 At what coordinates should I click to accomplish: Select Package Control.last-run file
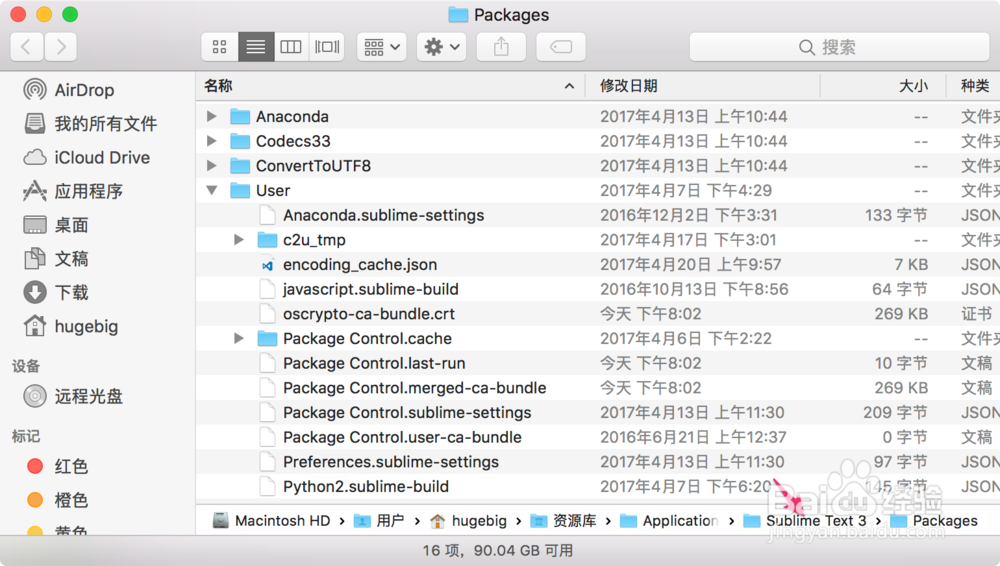374,363
